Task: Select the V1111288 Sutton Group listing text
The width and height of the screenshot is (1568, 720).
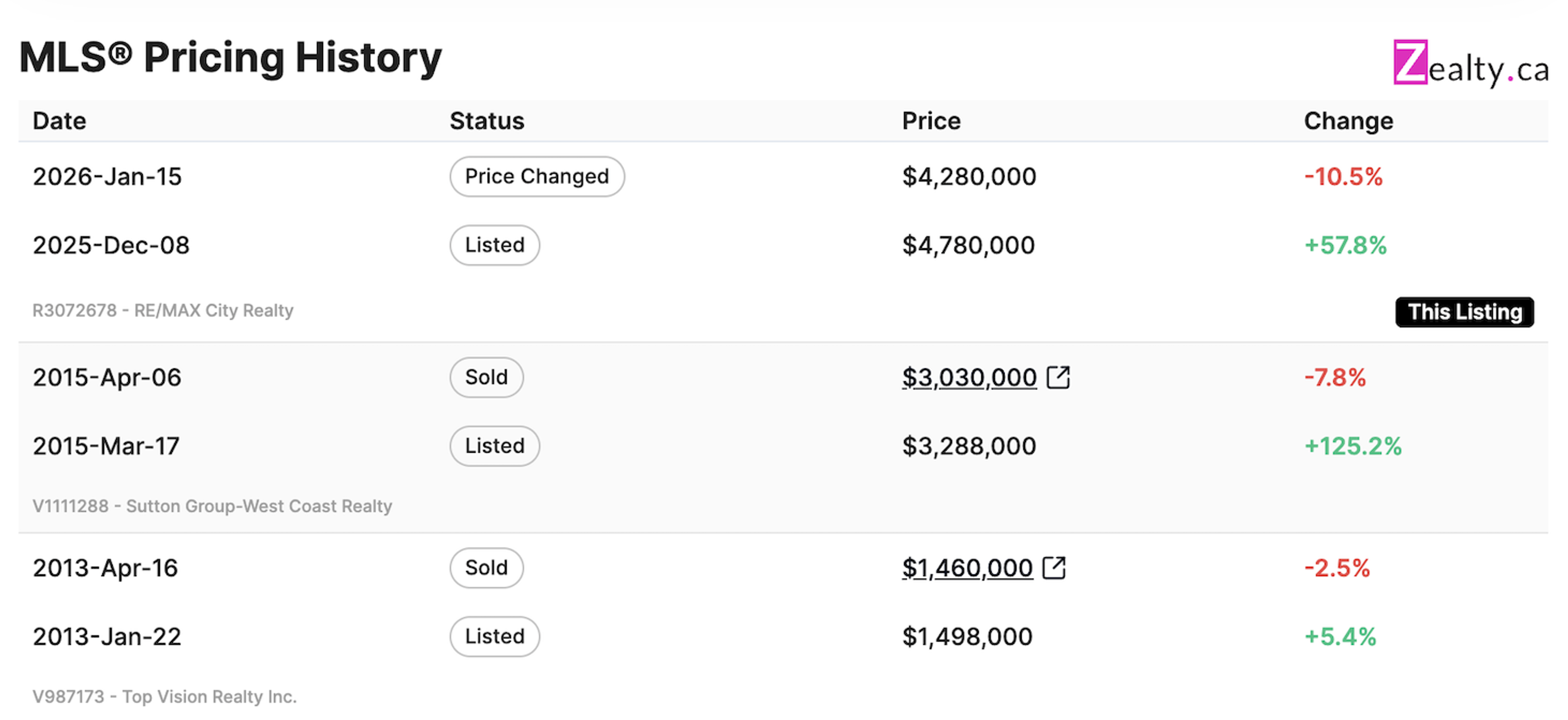Action: pyautogui.click(x=212, y=507)
